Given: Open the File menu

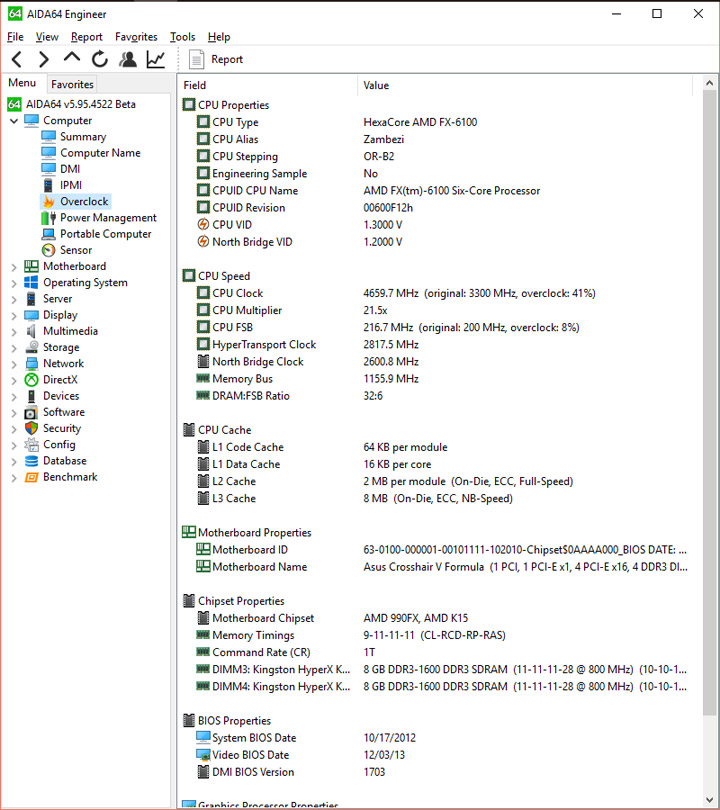Looking at the screenshot, I should click(x=15, y=37).
